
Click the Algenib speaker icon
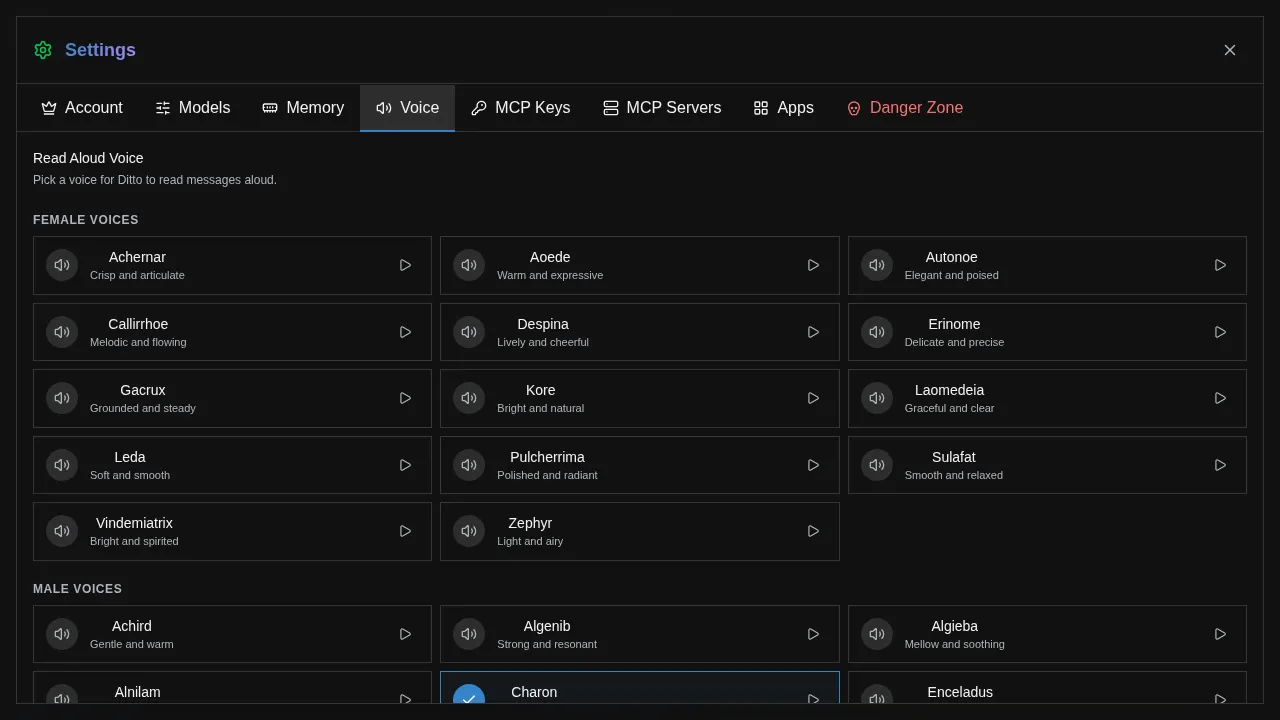[469, 633]
